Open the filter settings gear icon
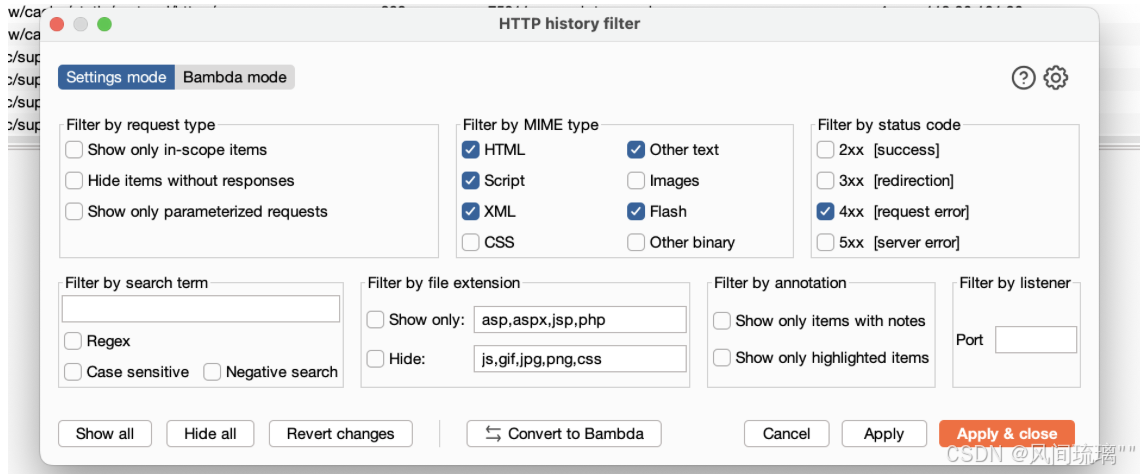The width and height of the screenshot is (1140, 474). click(x=1056, y=78)
